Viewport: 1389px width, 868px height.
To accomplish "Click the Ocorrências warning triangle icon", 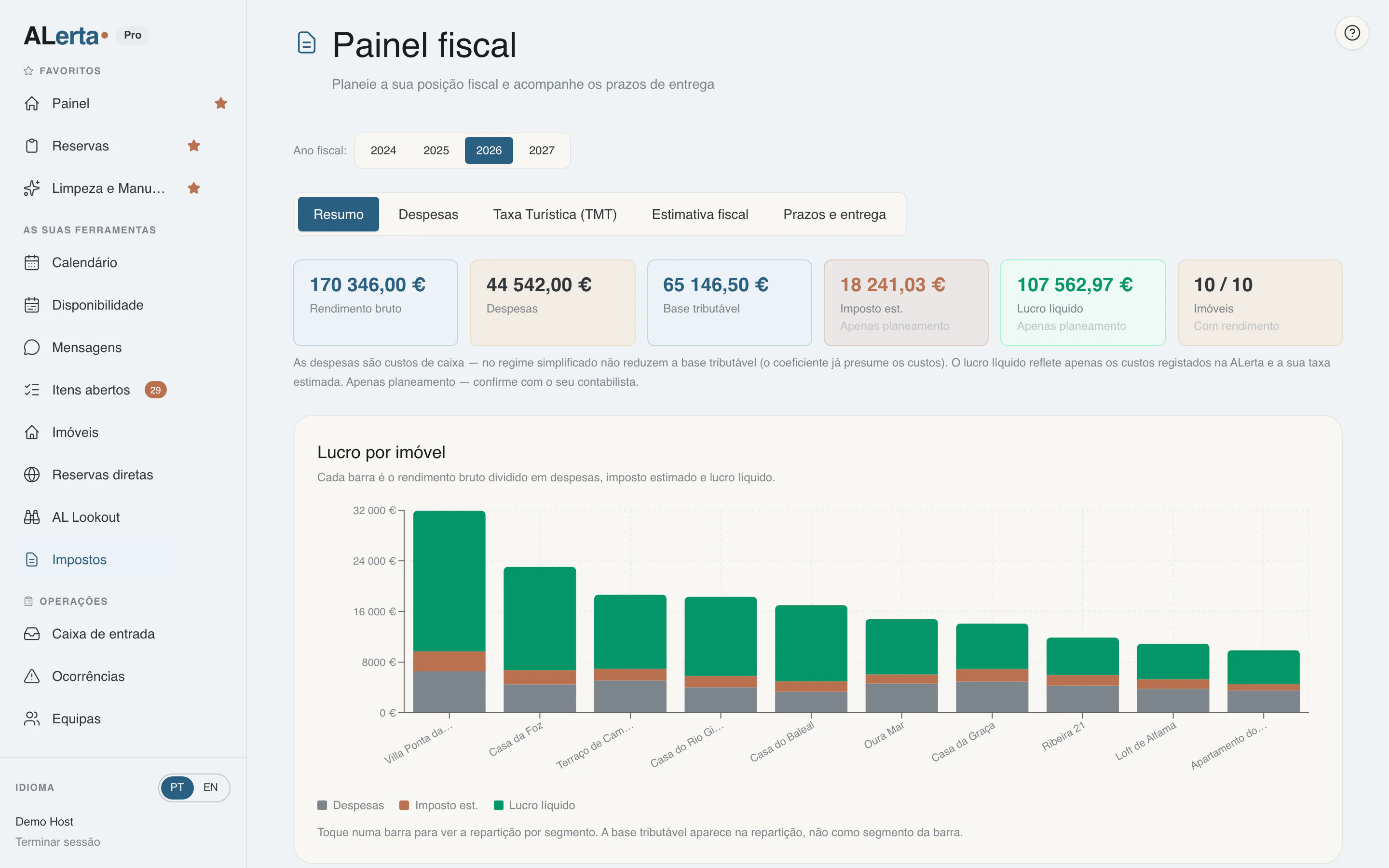I will 31,676.
